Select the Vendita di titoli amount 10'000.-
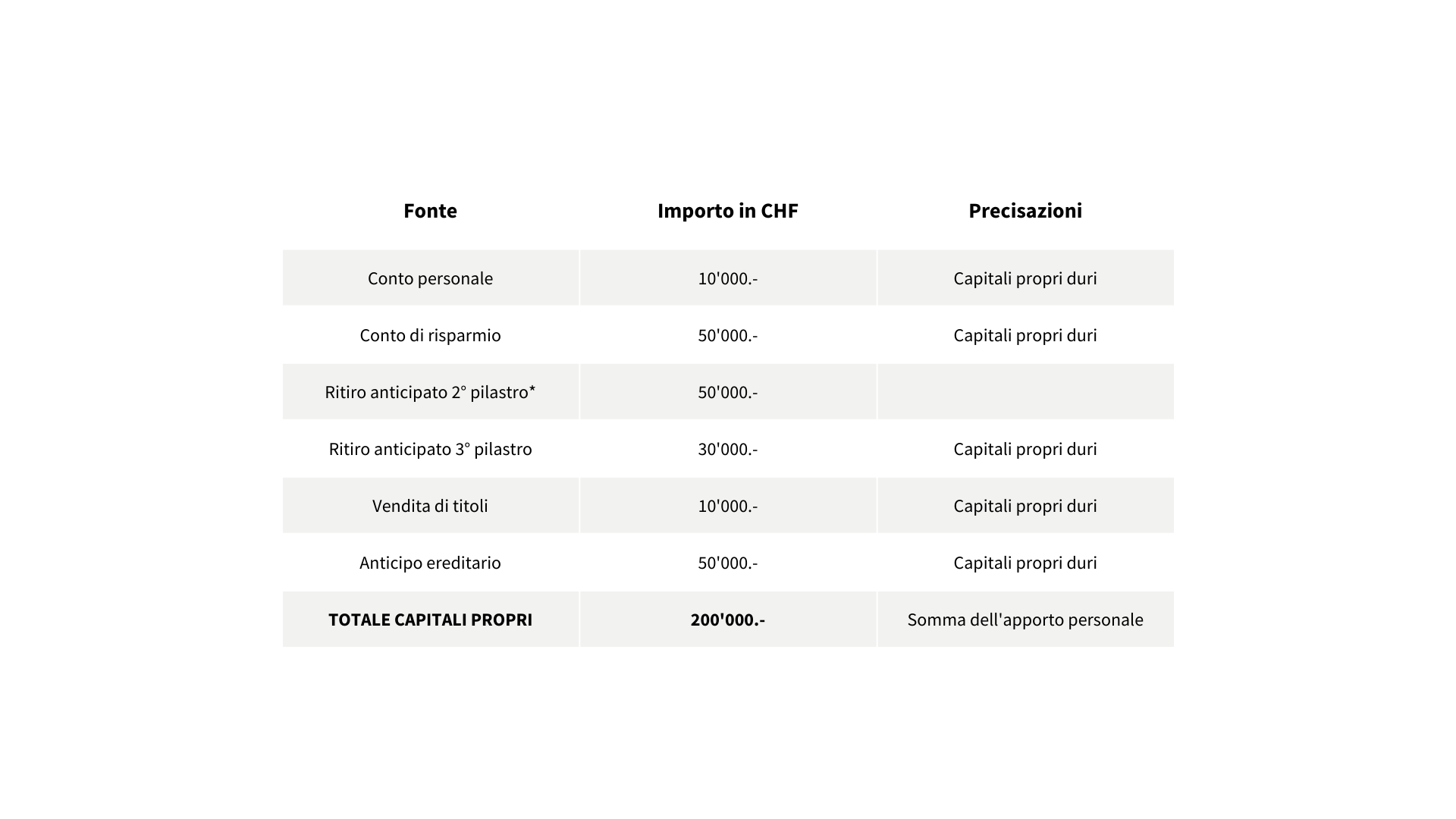1456x819 pixels. click(x=727, y=506)
